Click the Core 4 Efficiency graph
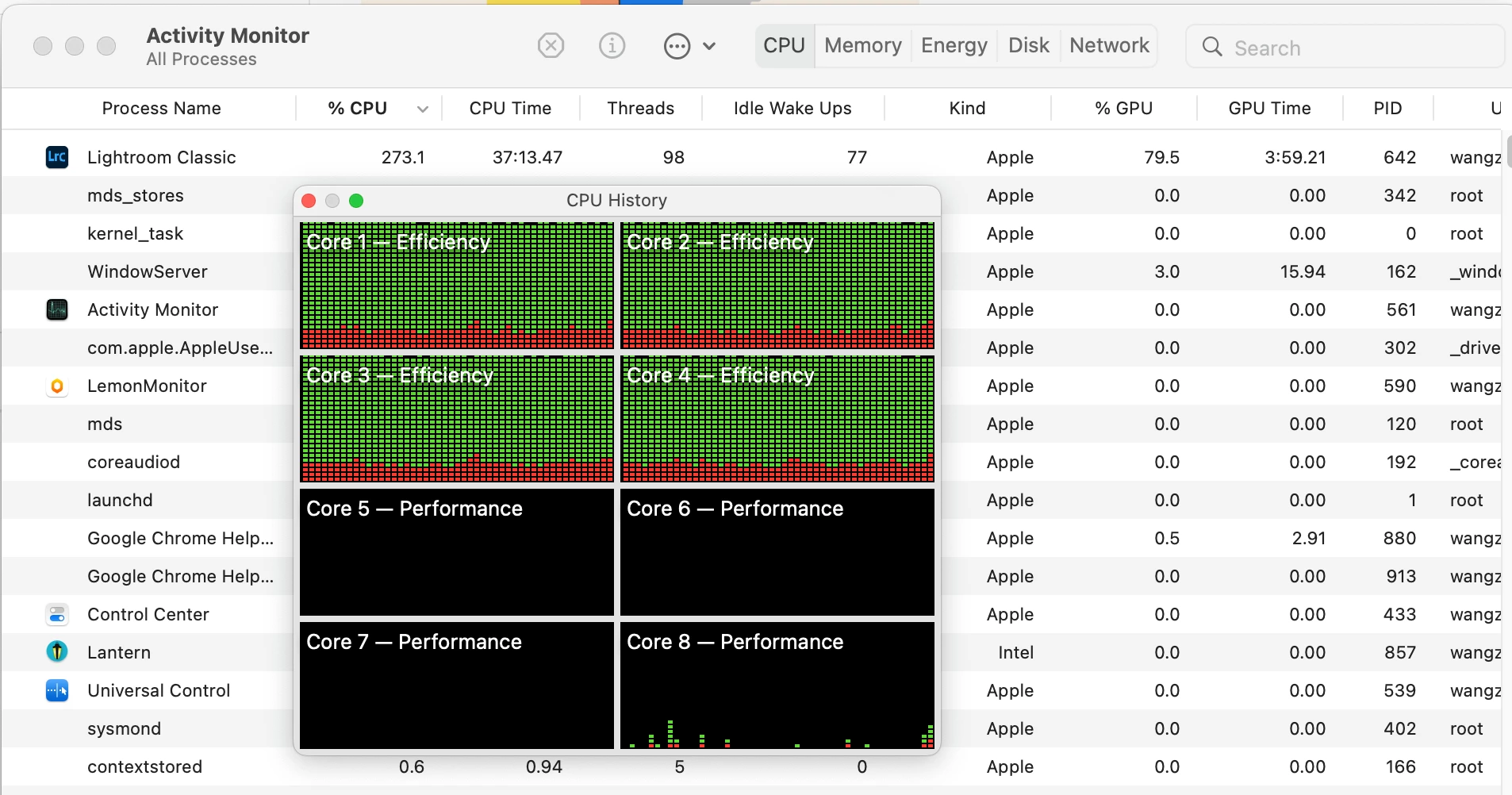This screenshot has height=795, width=1512. coord(777,419)
